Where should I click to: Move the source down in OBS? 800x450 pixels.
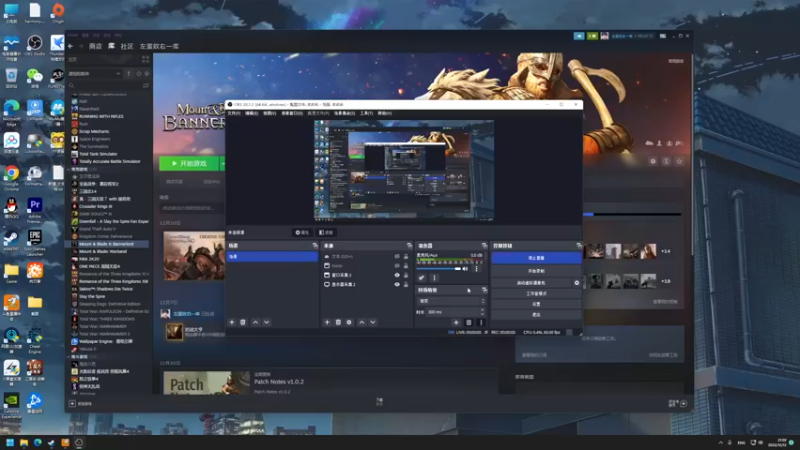click(x=372, y=322)
